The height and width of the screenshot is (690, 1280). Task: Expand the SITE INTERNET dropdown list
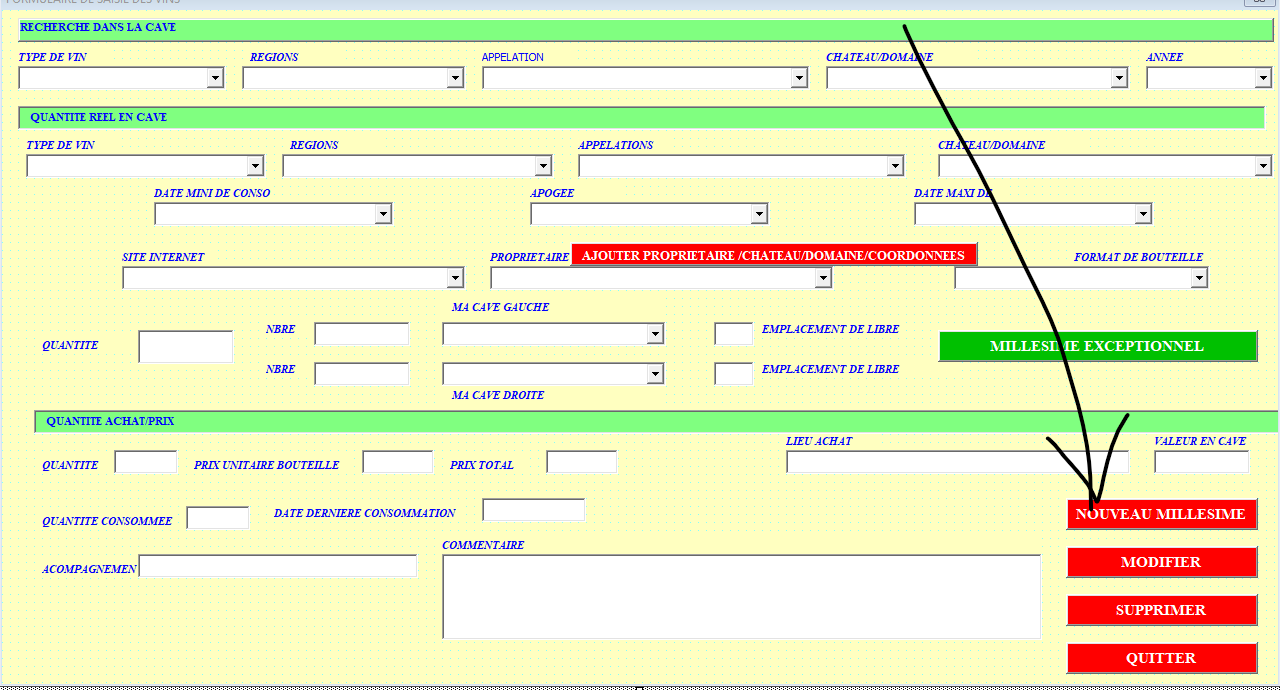[x=455, y=278]
